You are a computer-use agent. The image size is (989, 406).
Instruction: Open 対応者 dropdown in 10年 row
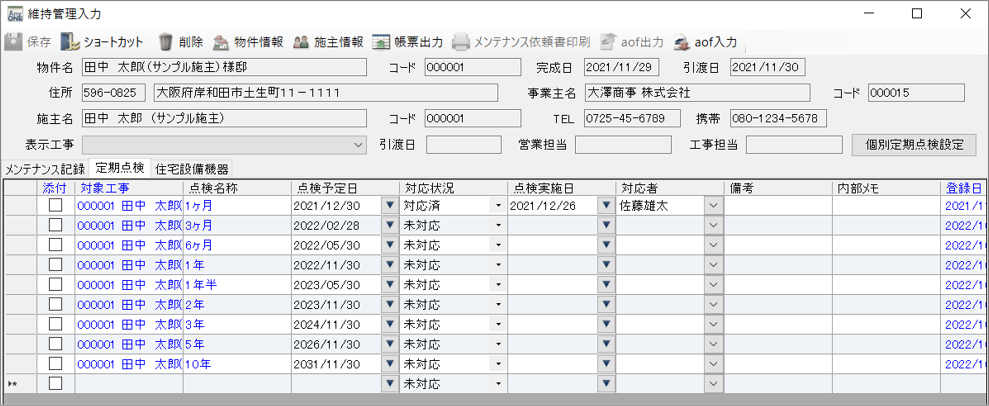[x=713, y=364]
